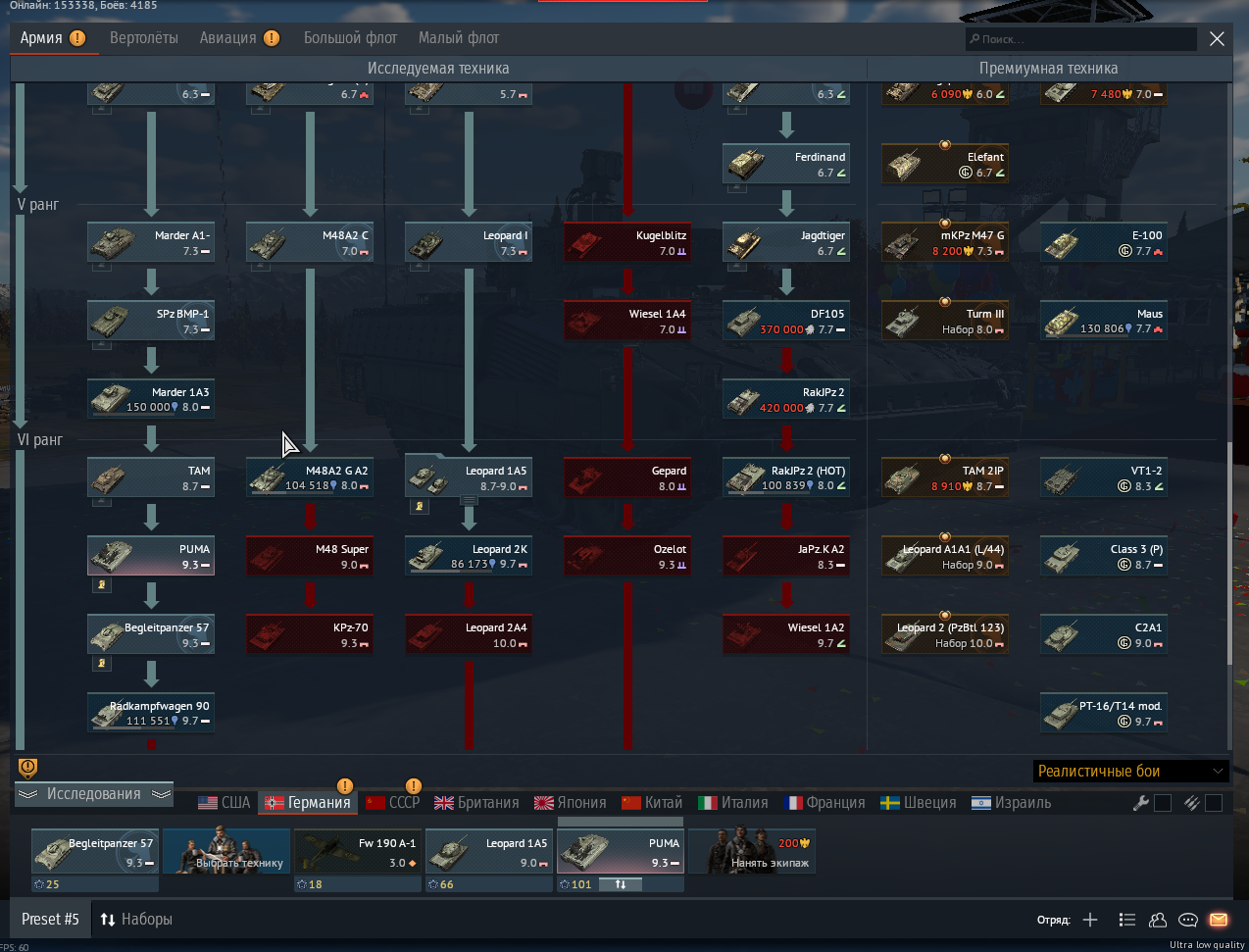Select the Италия nation tab

733,803
